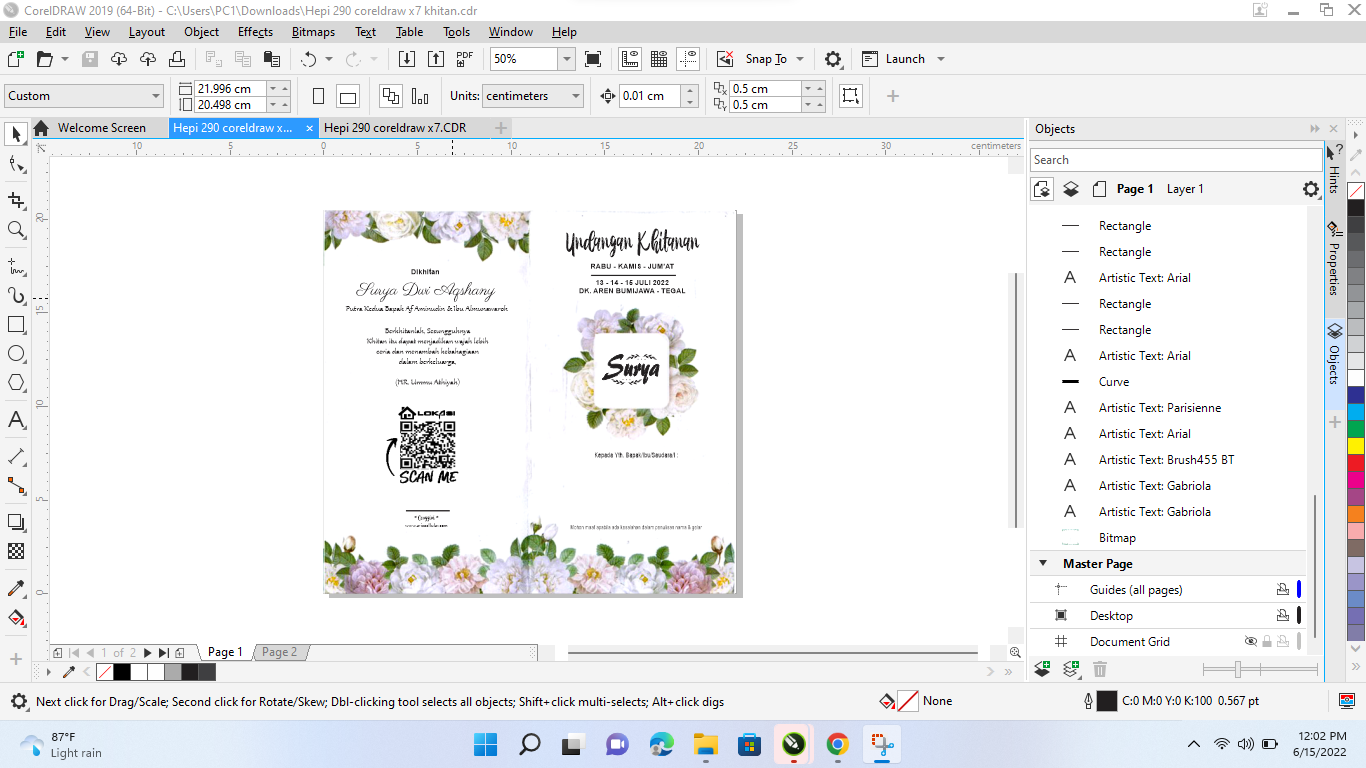The image size is (1366, 768).
Task: Open the Effects menu
Action: coord(255,32)
